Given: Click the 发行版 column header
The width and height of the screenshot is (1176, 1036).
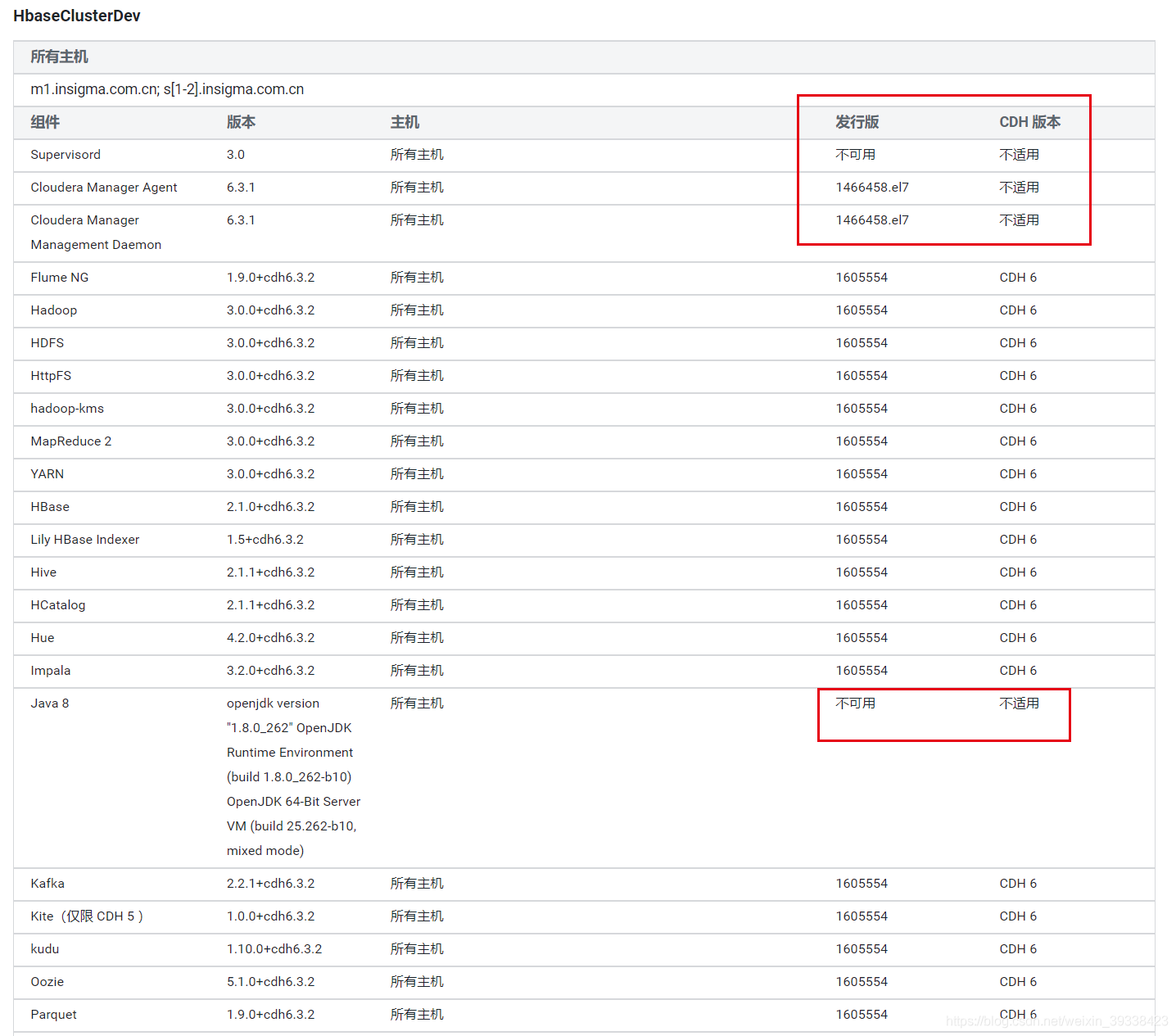Looking at the screenshot, I should [x=857, y=122].
